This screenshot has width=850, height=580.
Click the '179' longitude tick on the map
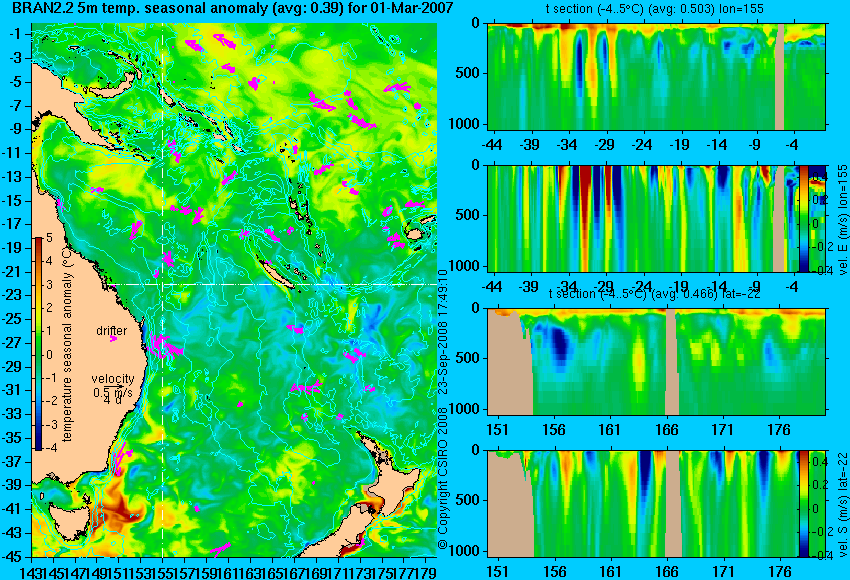pos(427,572)
